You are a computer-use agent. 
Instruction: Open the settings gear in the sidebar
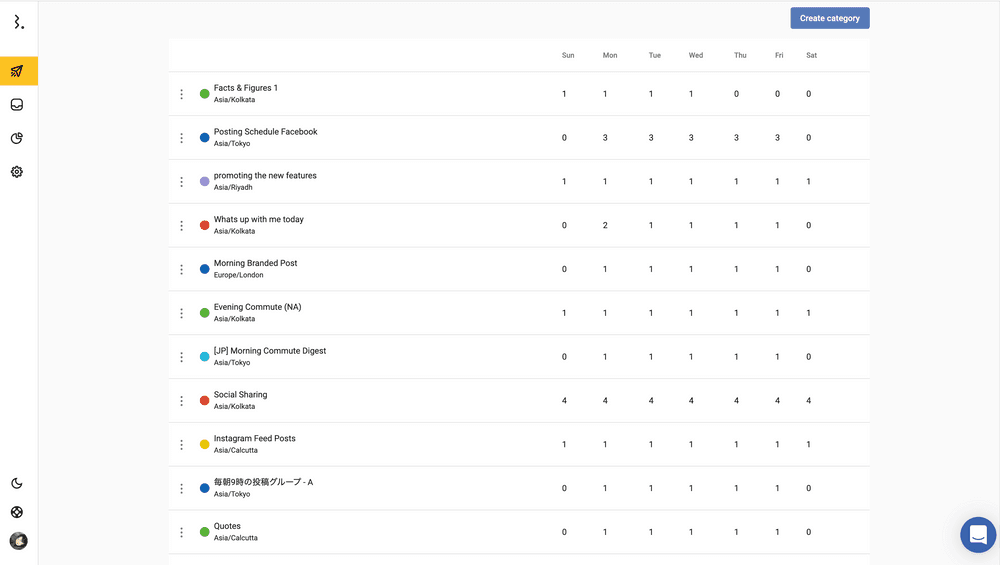pos(18,172)
